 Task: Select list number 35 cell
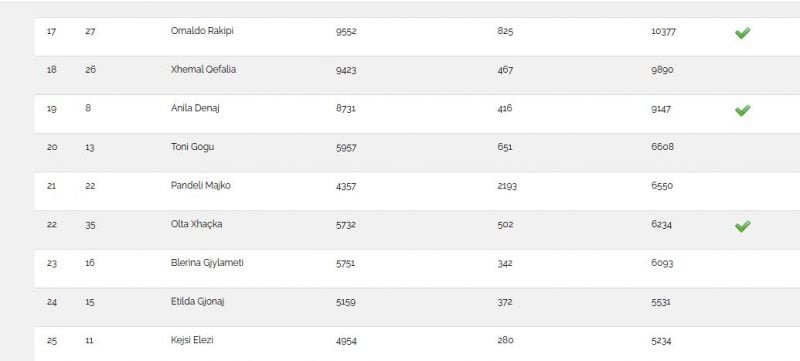pyautogui.click(x=90, y=225)
